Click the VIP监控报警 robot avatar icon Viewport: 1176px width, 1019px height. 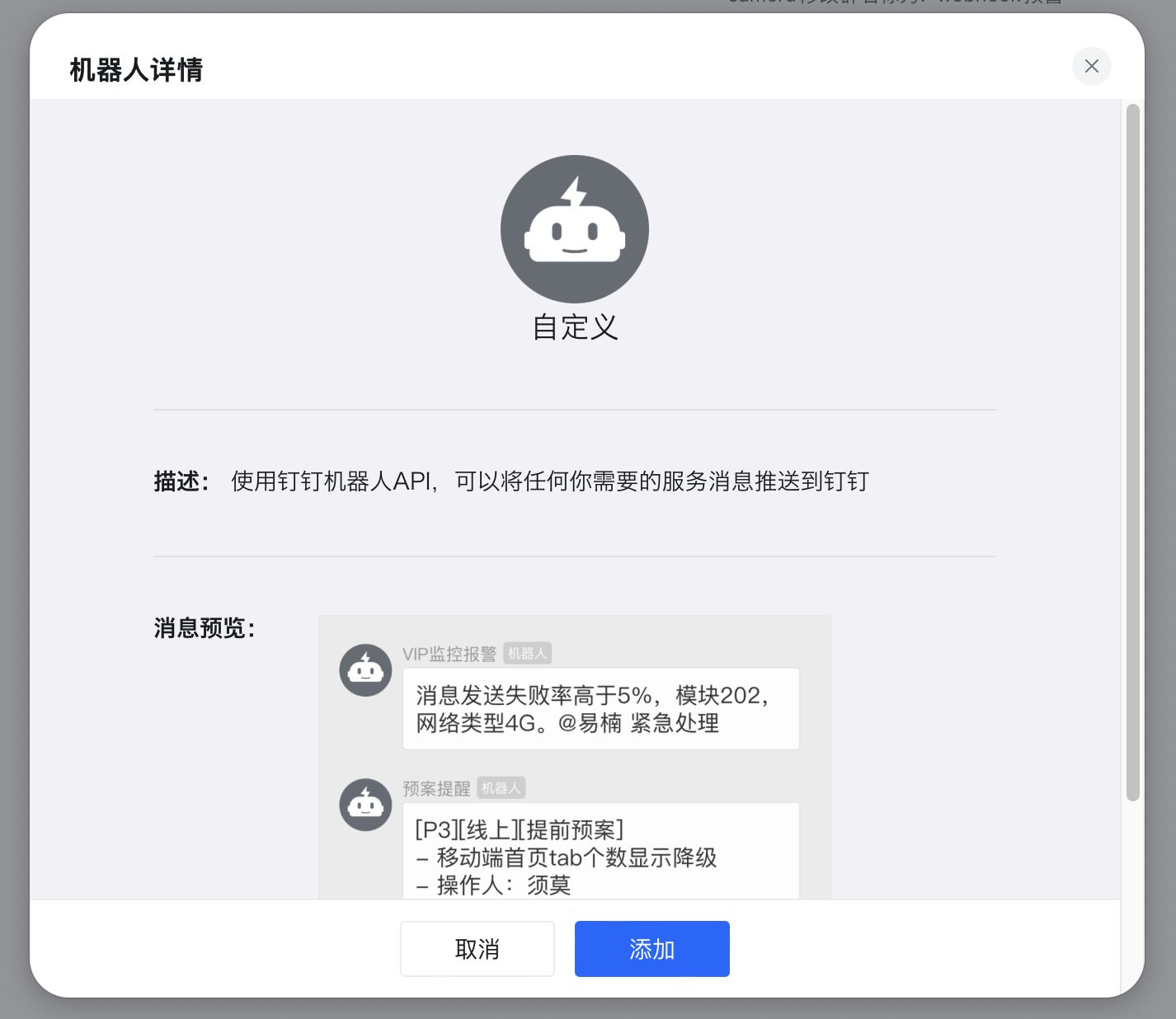click(x=365, y=669)
